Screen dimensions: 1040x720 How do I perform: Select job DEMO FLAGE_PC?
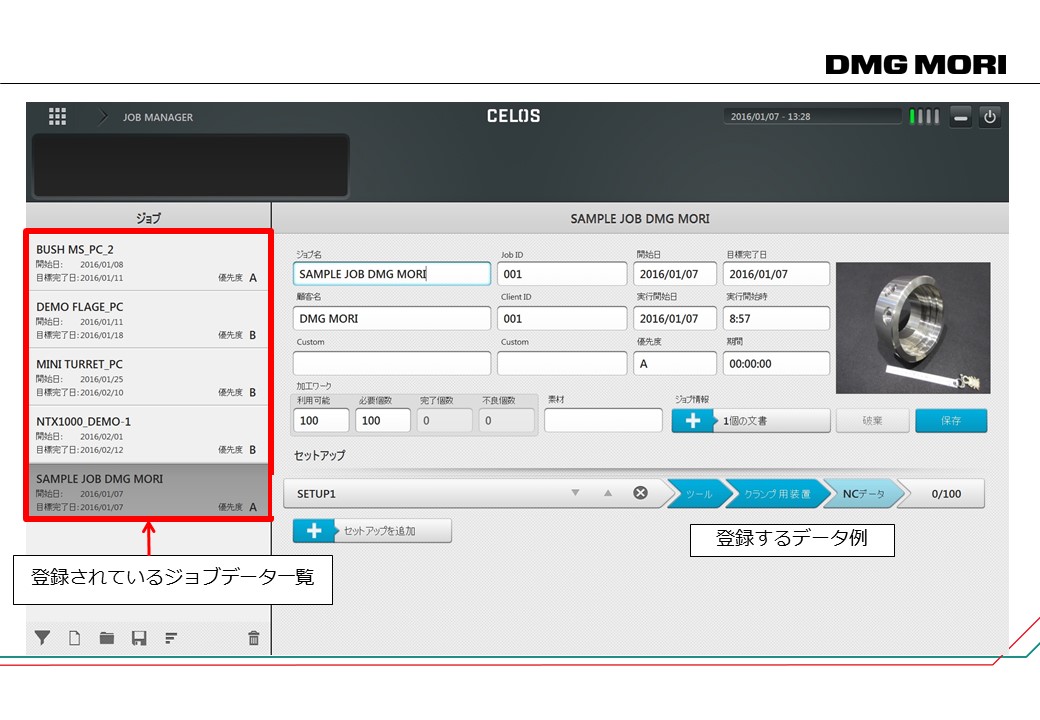(148, 320)
